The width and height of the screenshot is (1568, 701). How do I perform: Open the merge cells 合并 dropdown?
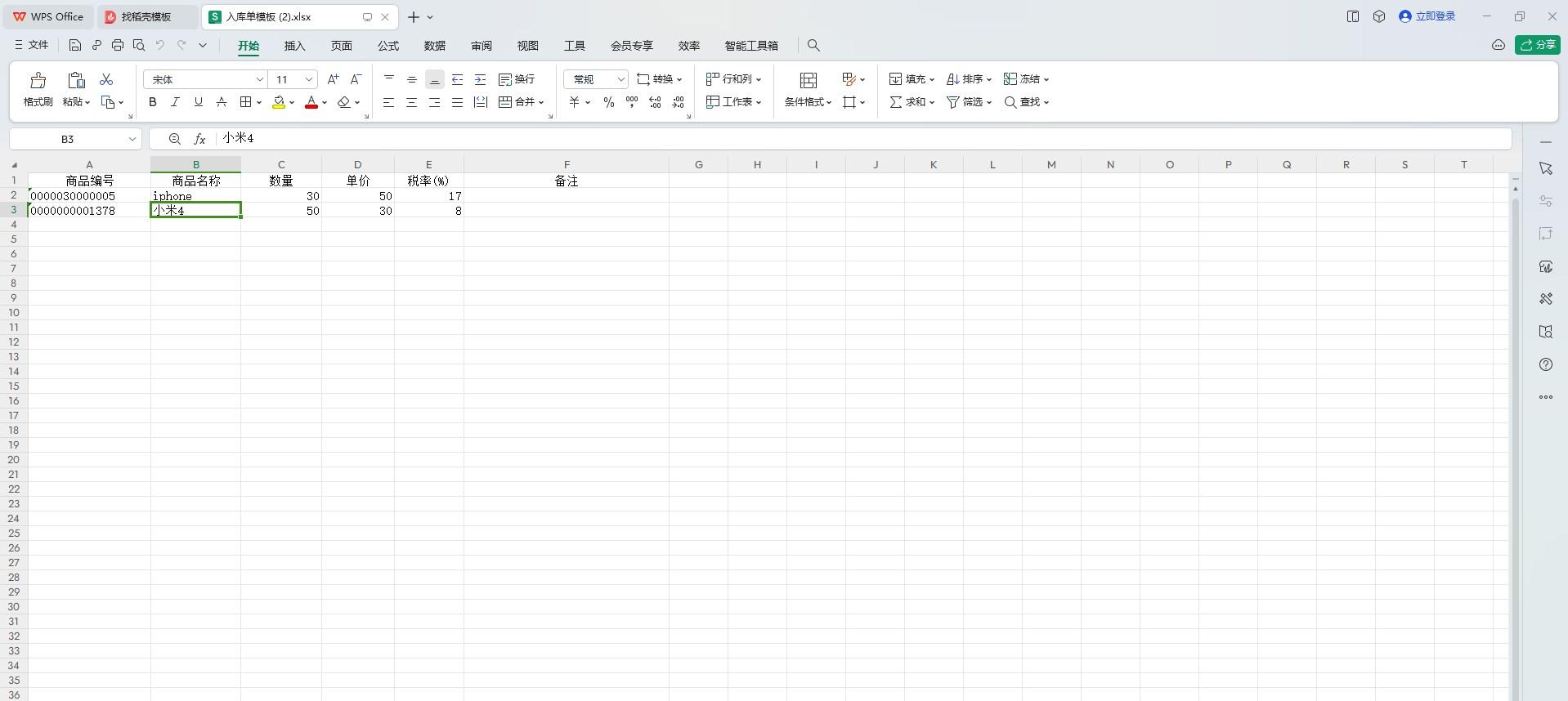click(x=522, y=102)
